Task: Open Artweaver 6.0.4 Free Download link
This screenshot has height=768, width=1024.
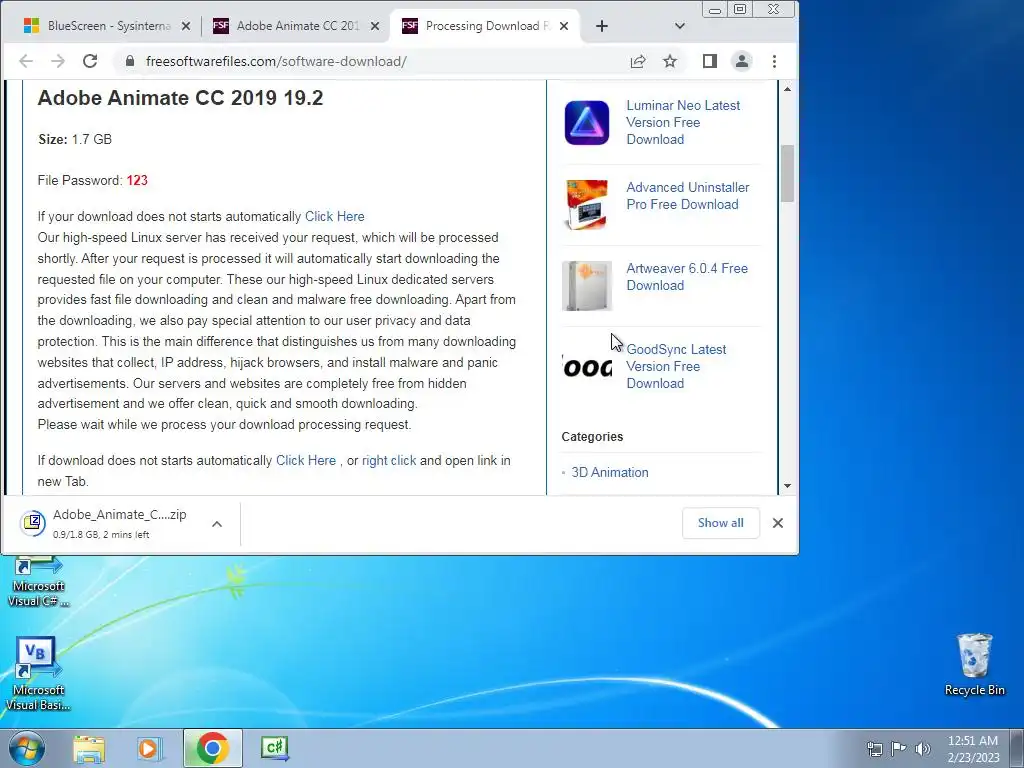Action: click(687, 277)
